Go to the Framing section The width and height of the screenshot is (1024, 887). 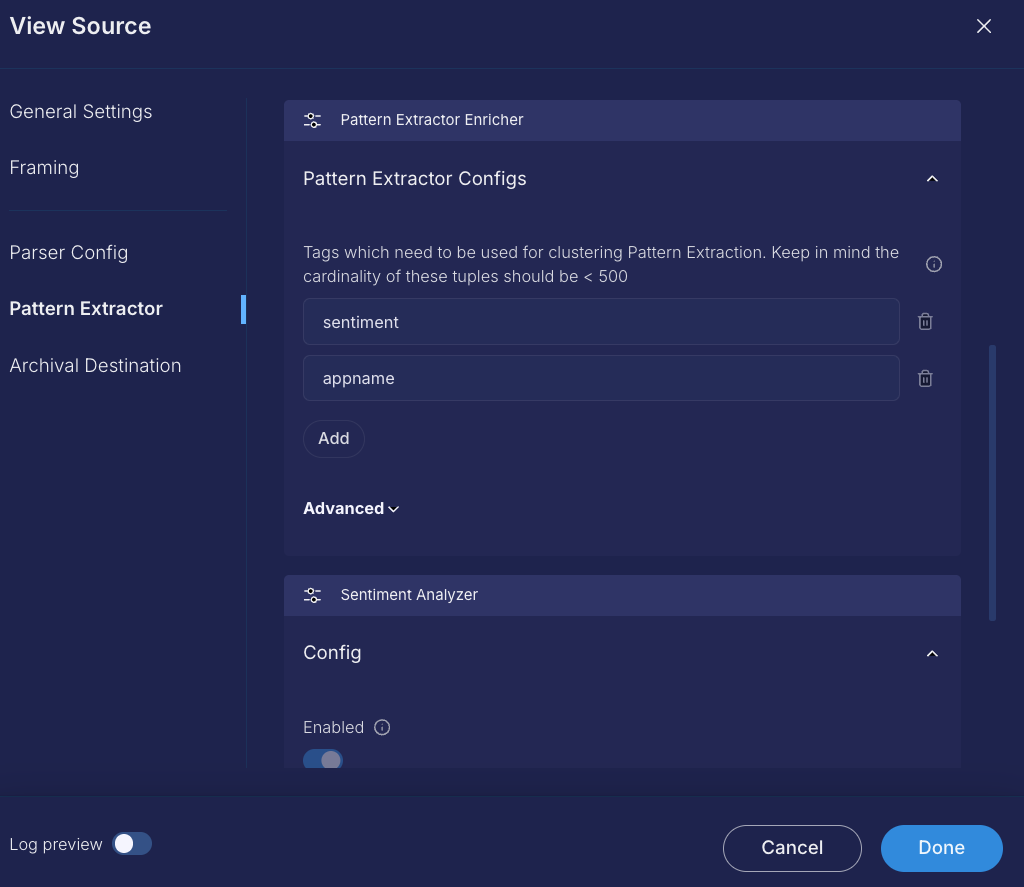44,168
